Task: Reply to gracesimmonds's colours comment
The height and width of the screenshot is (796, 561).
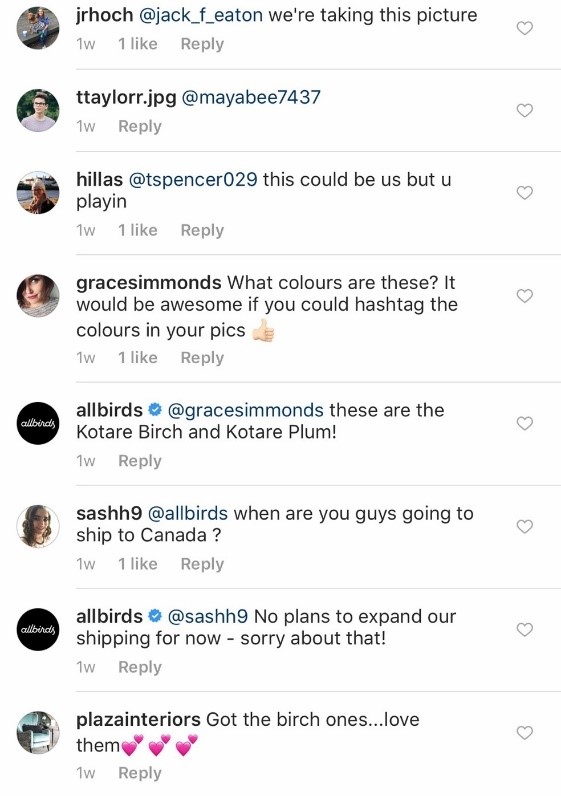Action: 202,358
